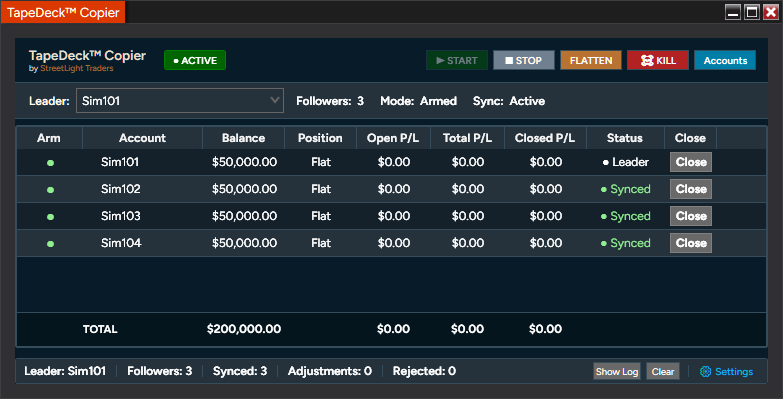783x399 pixels.
Task: Click Leader: Sim101 in status bar
Action: pyautogui.click(x=65, y=371)
